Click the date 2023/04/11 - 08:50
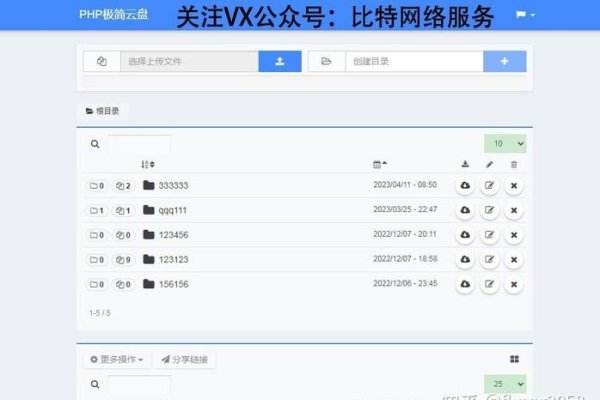Image resolution: width=600 pixels, height=400 pixels. click(405, 185)
